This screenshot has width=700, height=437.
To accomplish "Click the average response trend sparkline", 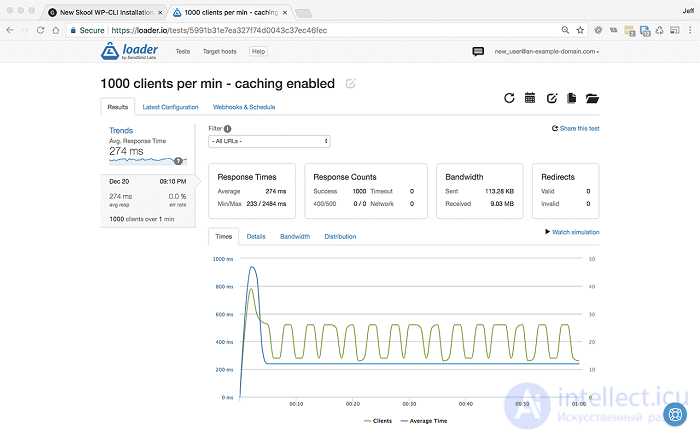I will pos(148,160).
